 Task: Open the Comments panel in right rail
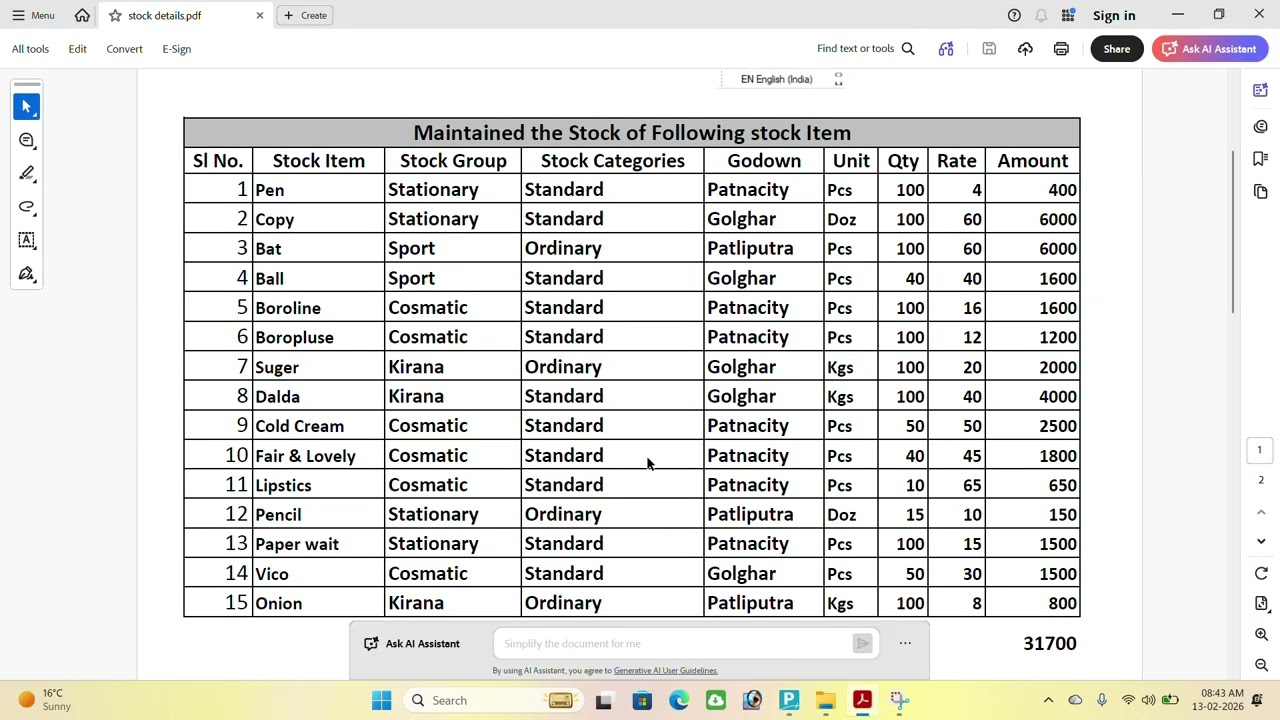coord(1261,126)
